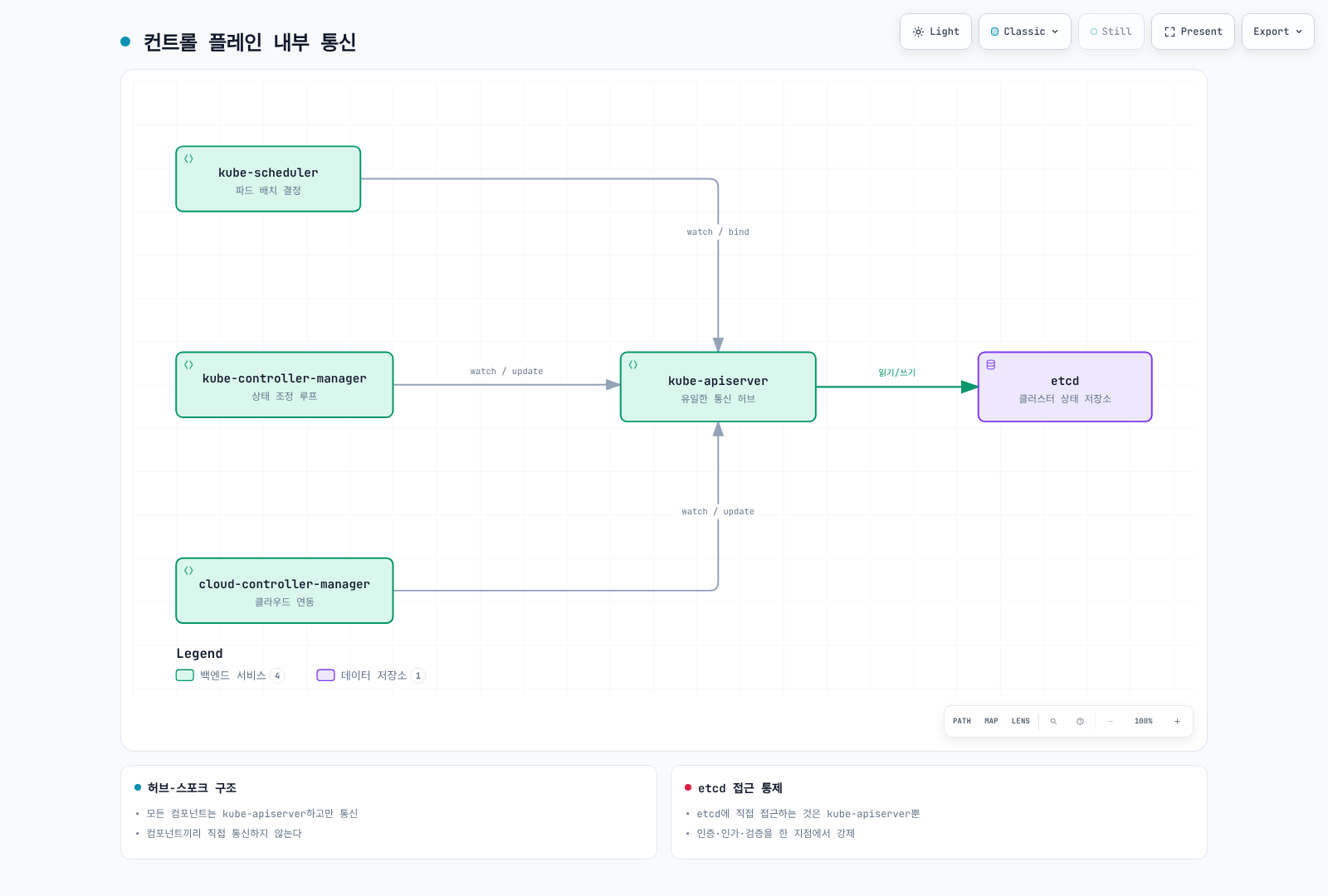Click the green 백엔드 서비스 legend swatch
Screen dimensions: 1328x896
185,675
